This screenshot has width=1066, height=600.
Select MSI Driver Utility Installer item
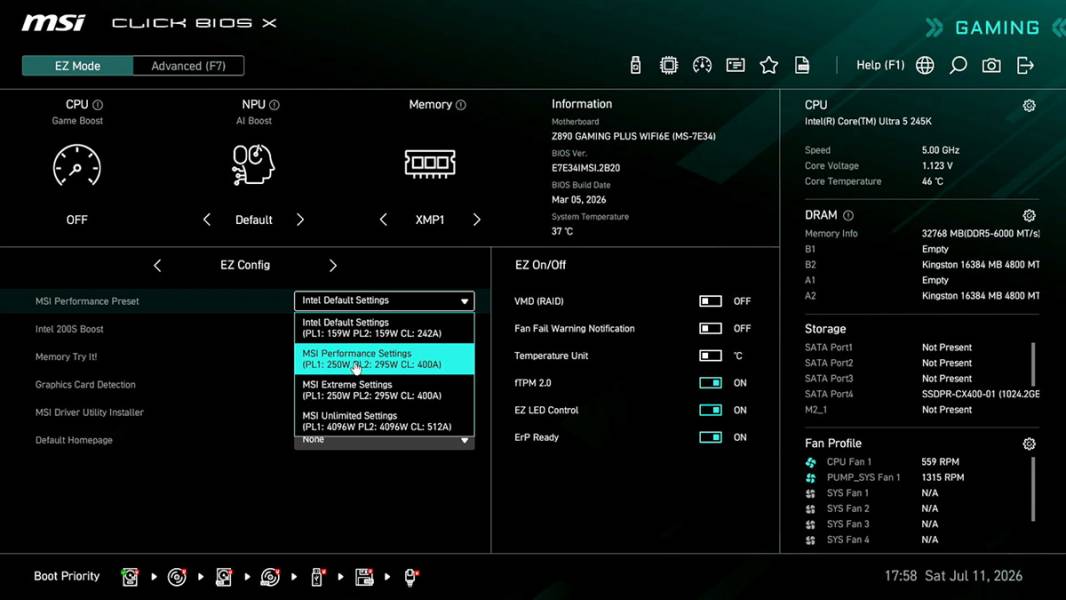pos(89,412)
